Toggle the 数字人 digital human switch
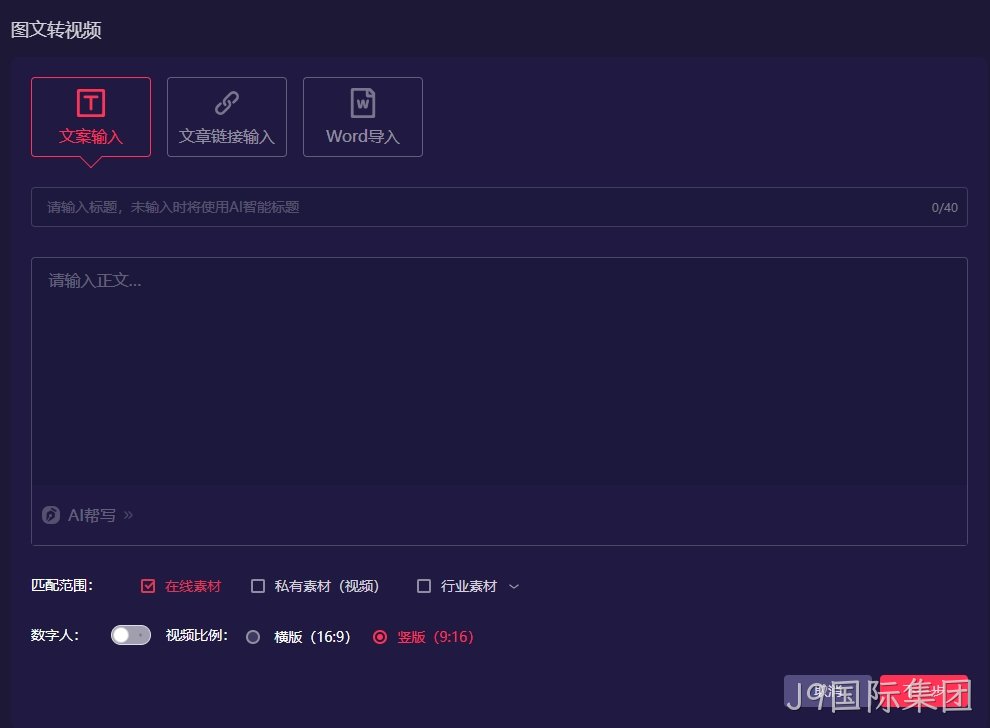990x728 pixels. tap(131, 635)
